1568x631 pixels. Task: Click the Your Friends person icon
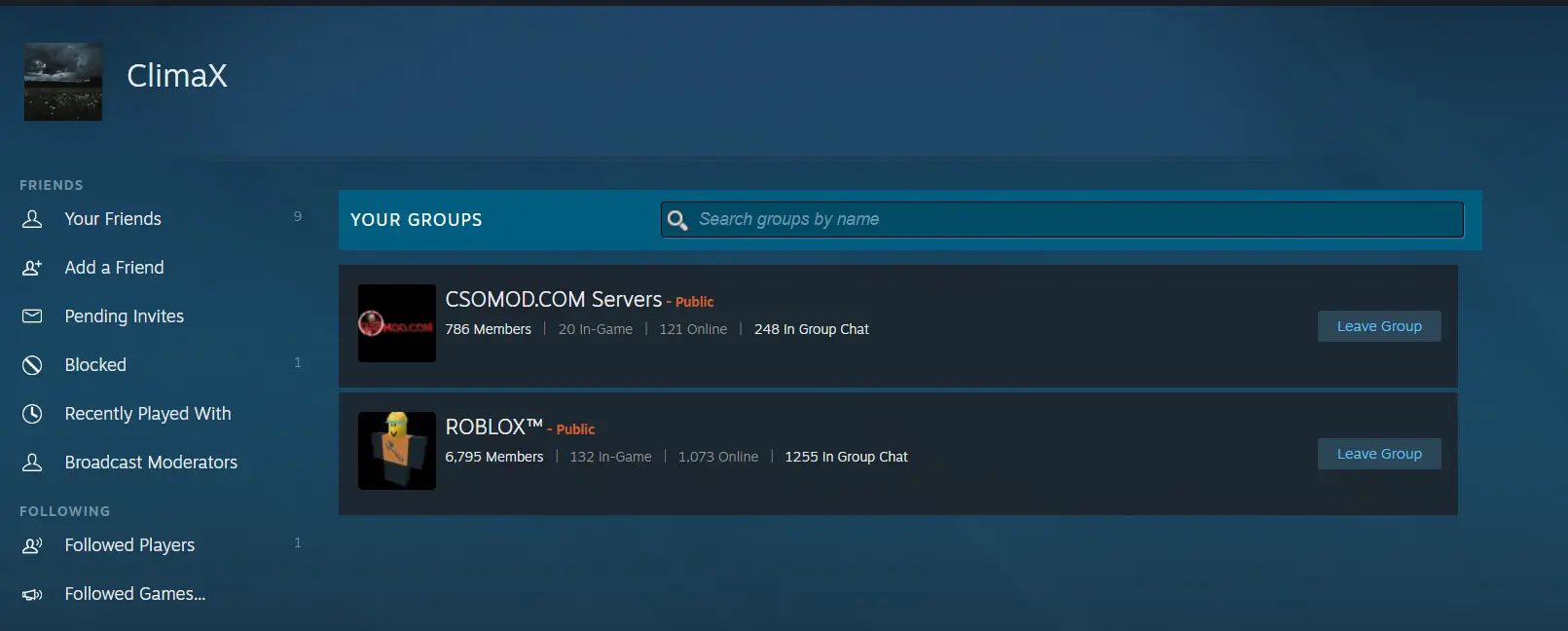click(32, 219)
